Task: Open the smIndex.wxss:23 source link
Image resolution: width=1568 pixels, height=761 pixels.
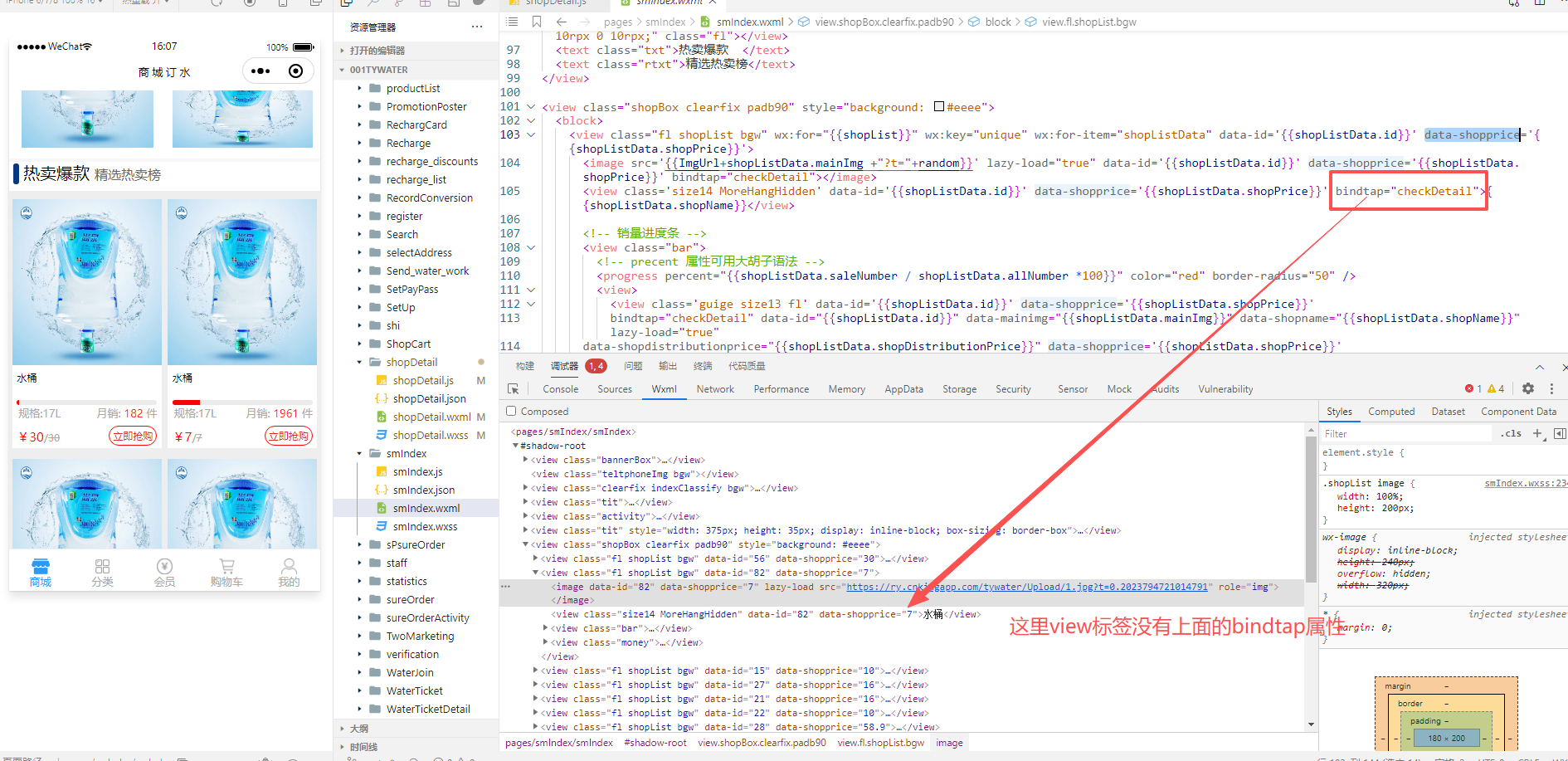Action: click(x=1526, y=483)
